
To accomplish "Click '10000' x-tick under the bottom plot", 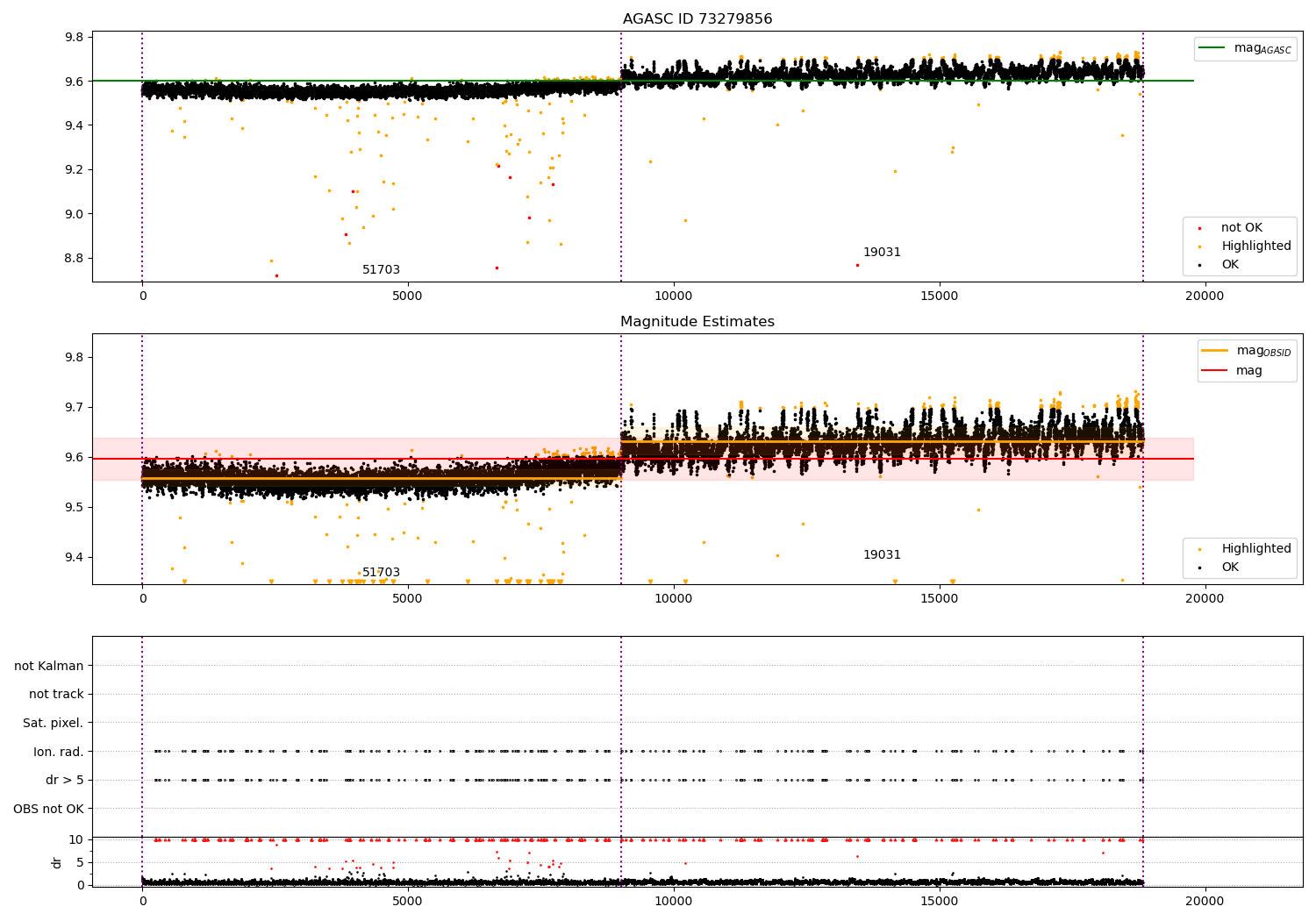I will pyautogui.click(x=673, y=902).
